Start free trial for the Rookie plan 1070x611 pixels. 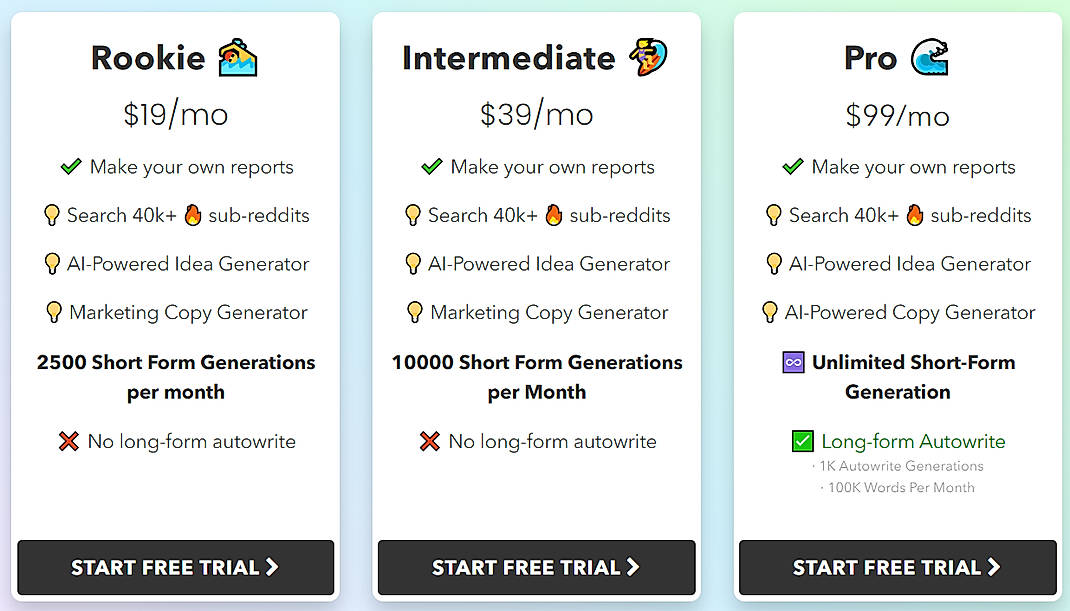[175, 567]
